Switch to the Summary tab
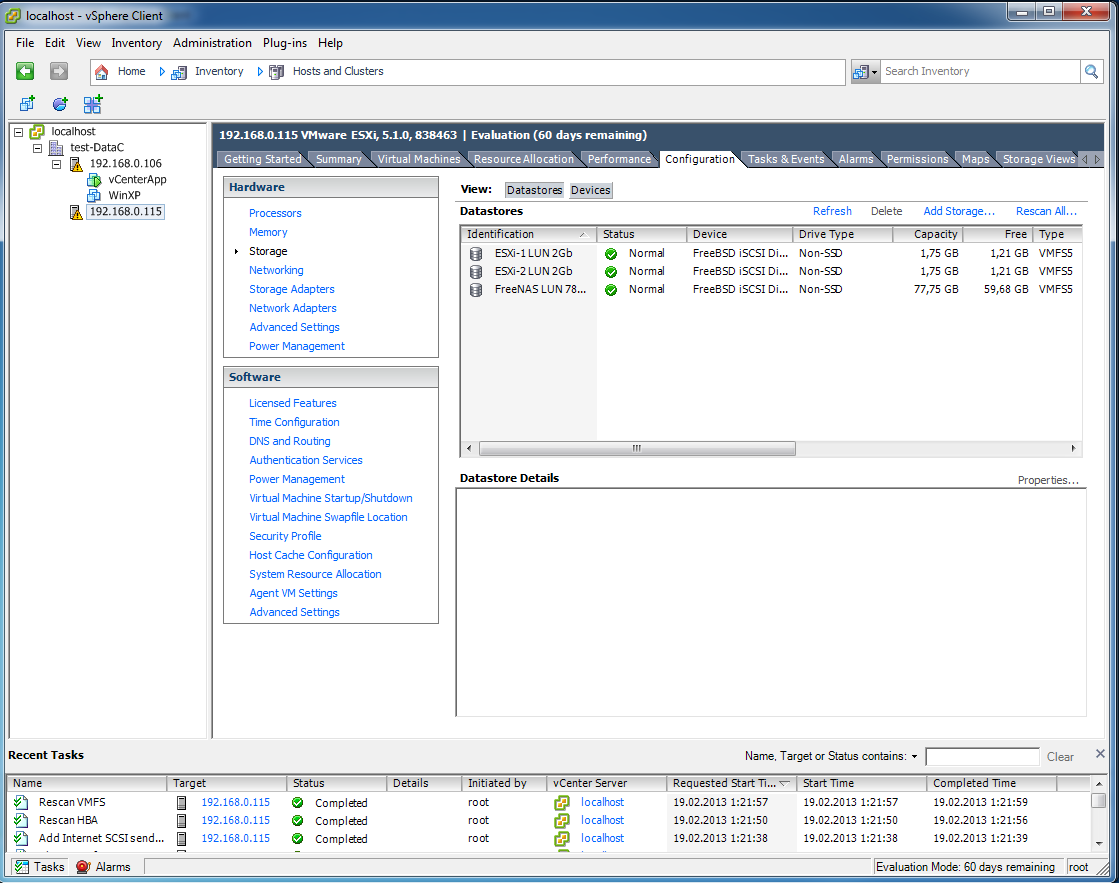Viewport: 1119px width, 883px height. click(339, 159)
